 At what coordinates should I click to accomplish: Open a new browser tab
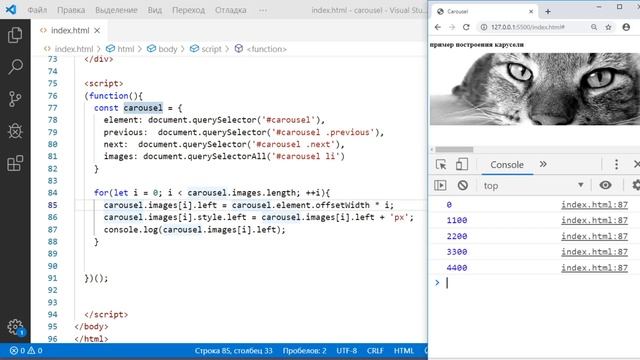pos(548,11)
